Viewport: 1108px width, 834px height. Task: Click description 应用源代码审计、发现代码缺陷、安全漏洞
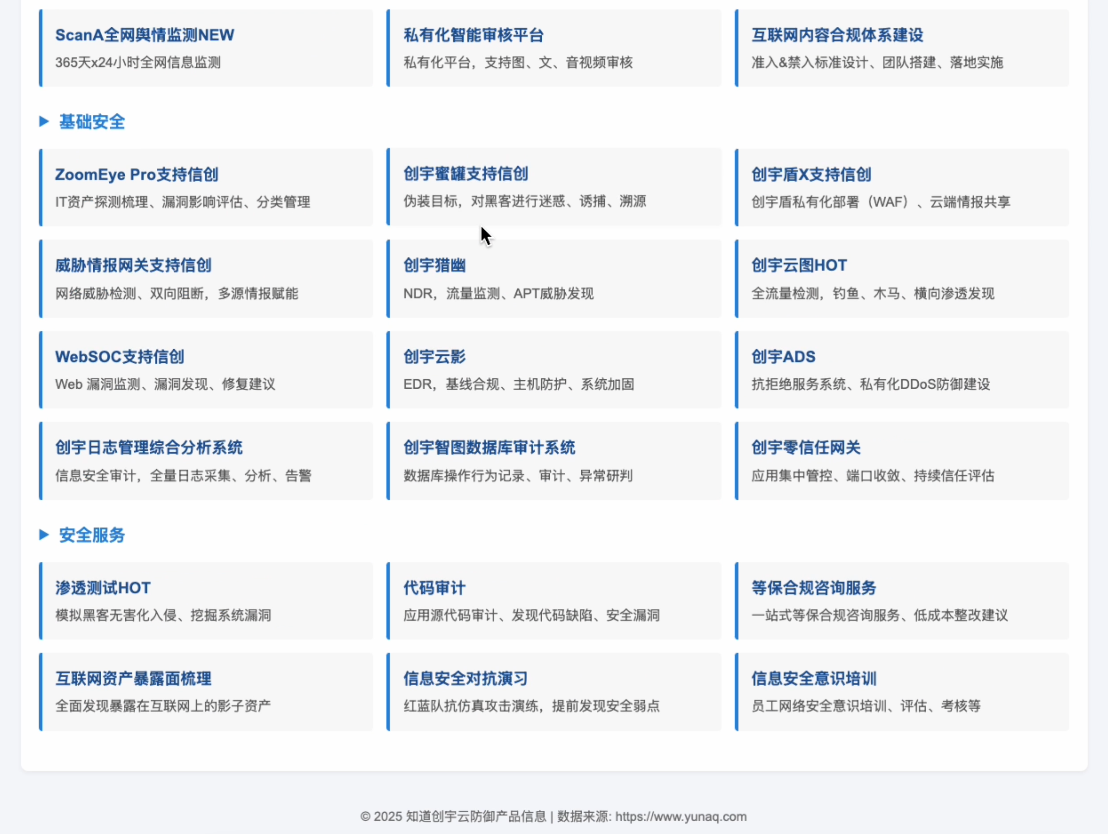click(531, 616)
